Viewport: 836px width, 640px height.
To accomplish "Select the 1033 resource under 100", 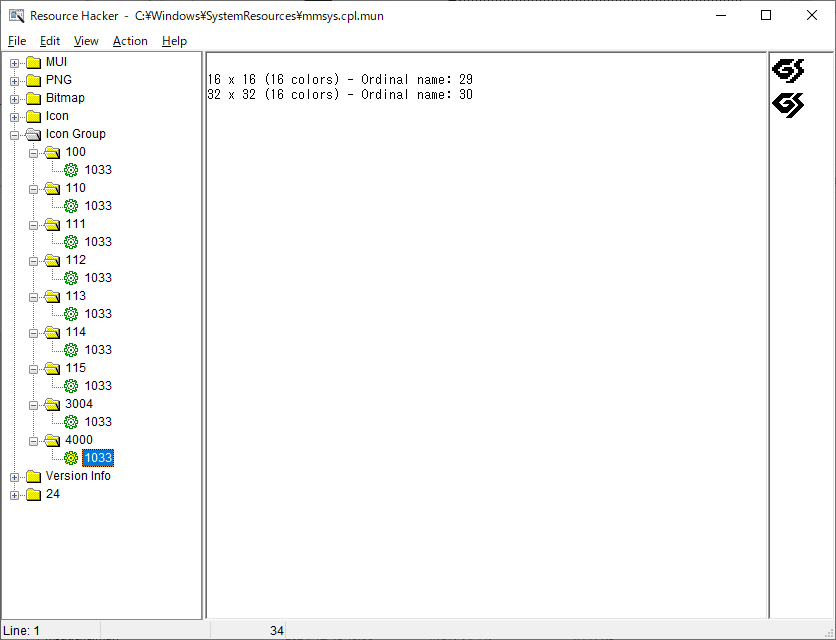I will [98, 170].
